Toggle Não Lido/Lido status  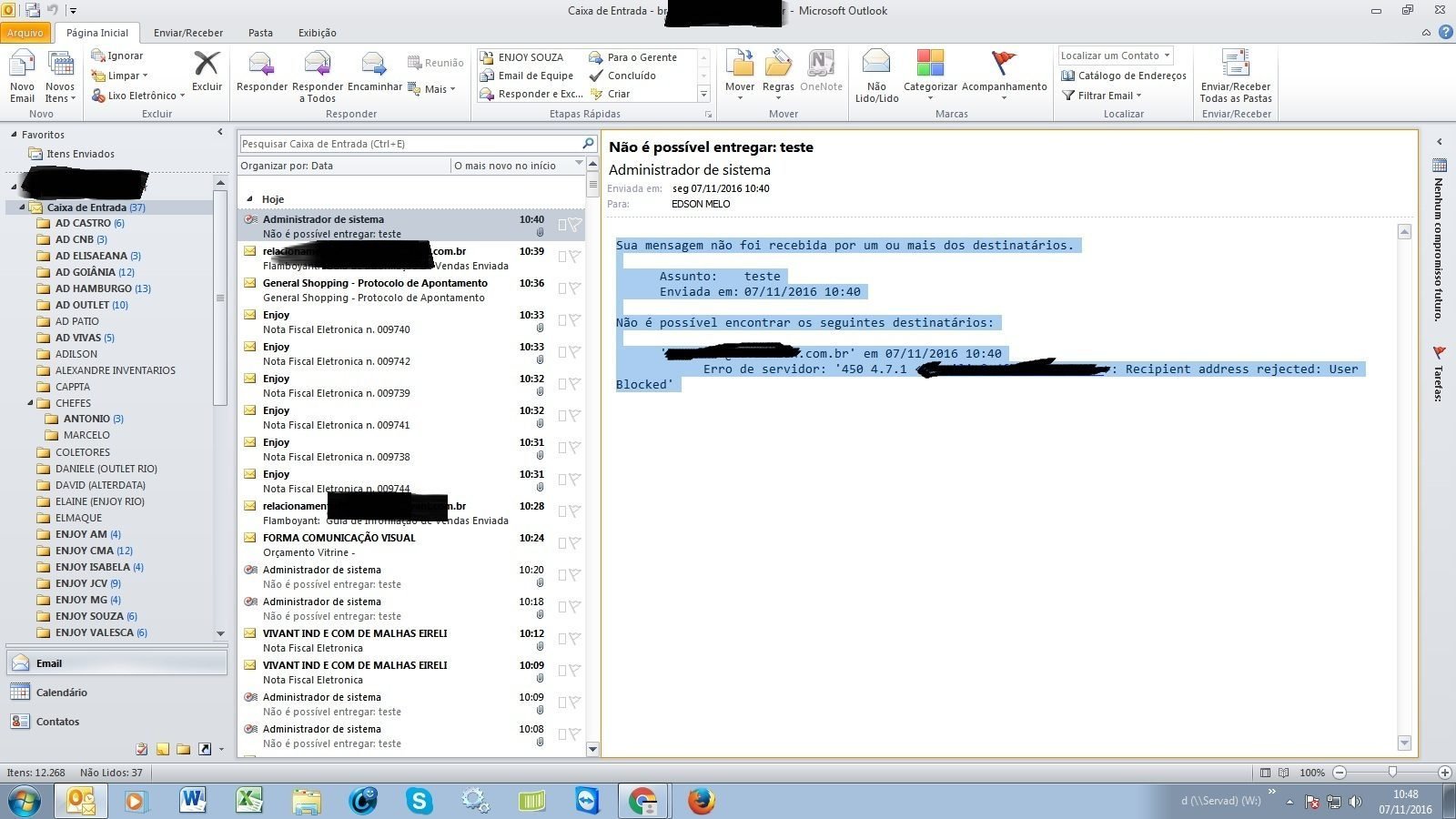pos(876,76)
